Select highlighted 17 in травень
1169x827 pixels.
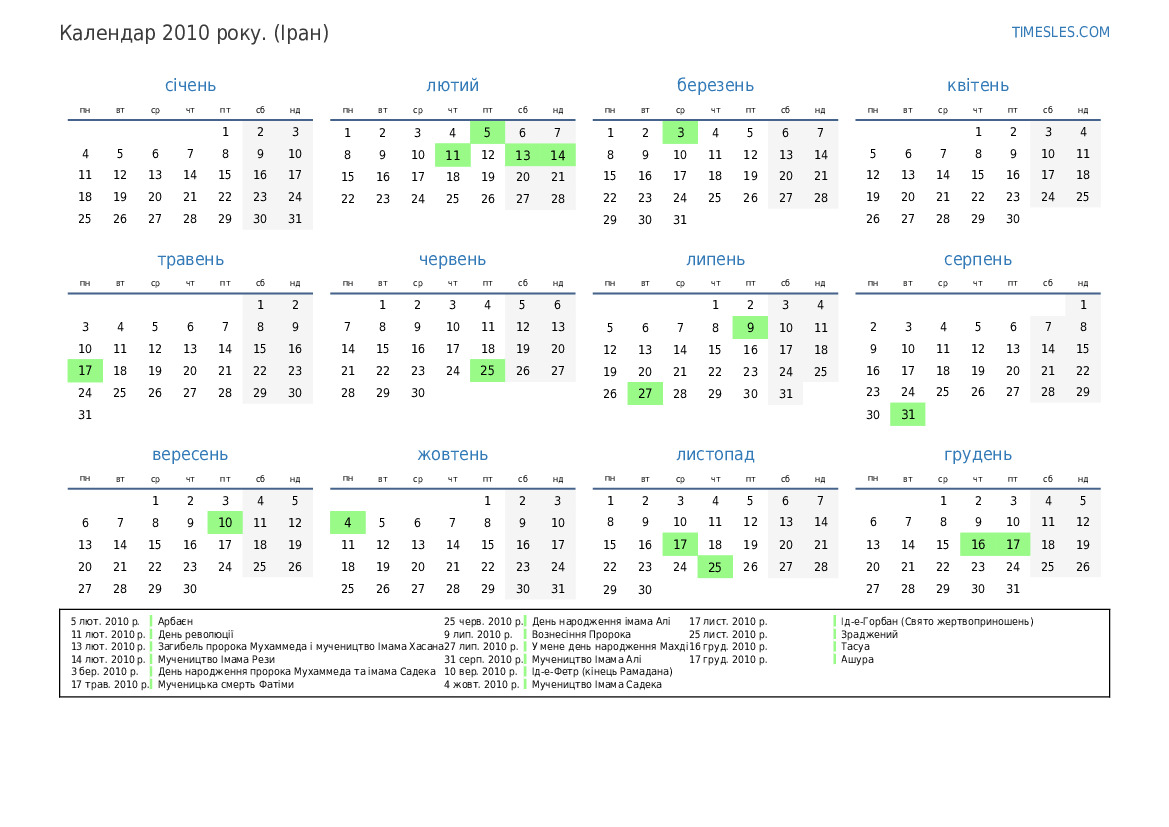(85, 371)
